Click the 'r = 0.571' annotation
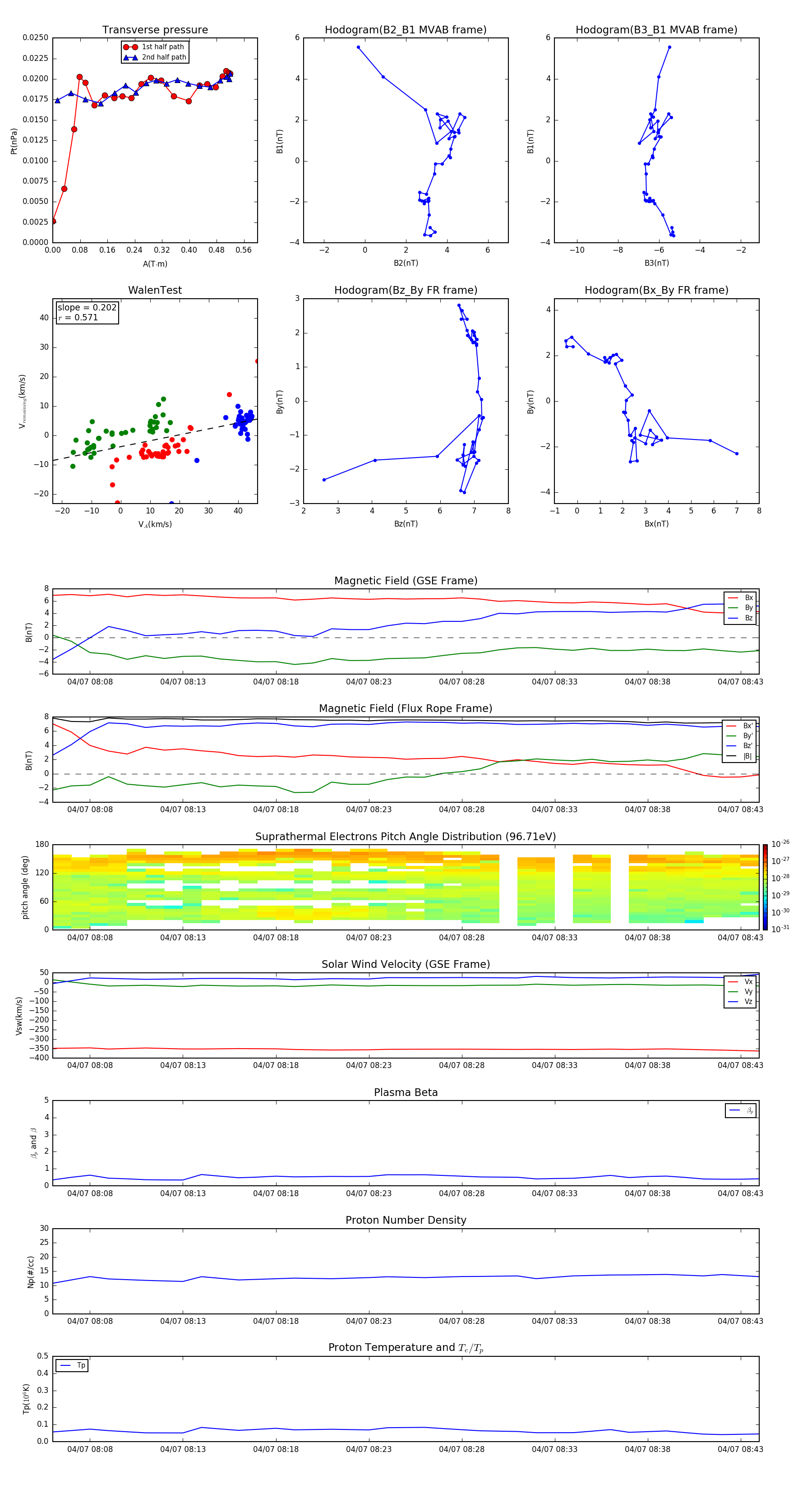Viewport: 812px width, 1489px height. (x=78, y=317)
